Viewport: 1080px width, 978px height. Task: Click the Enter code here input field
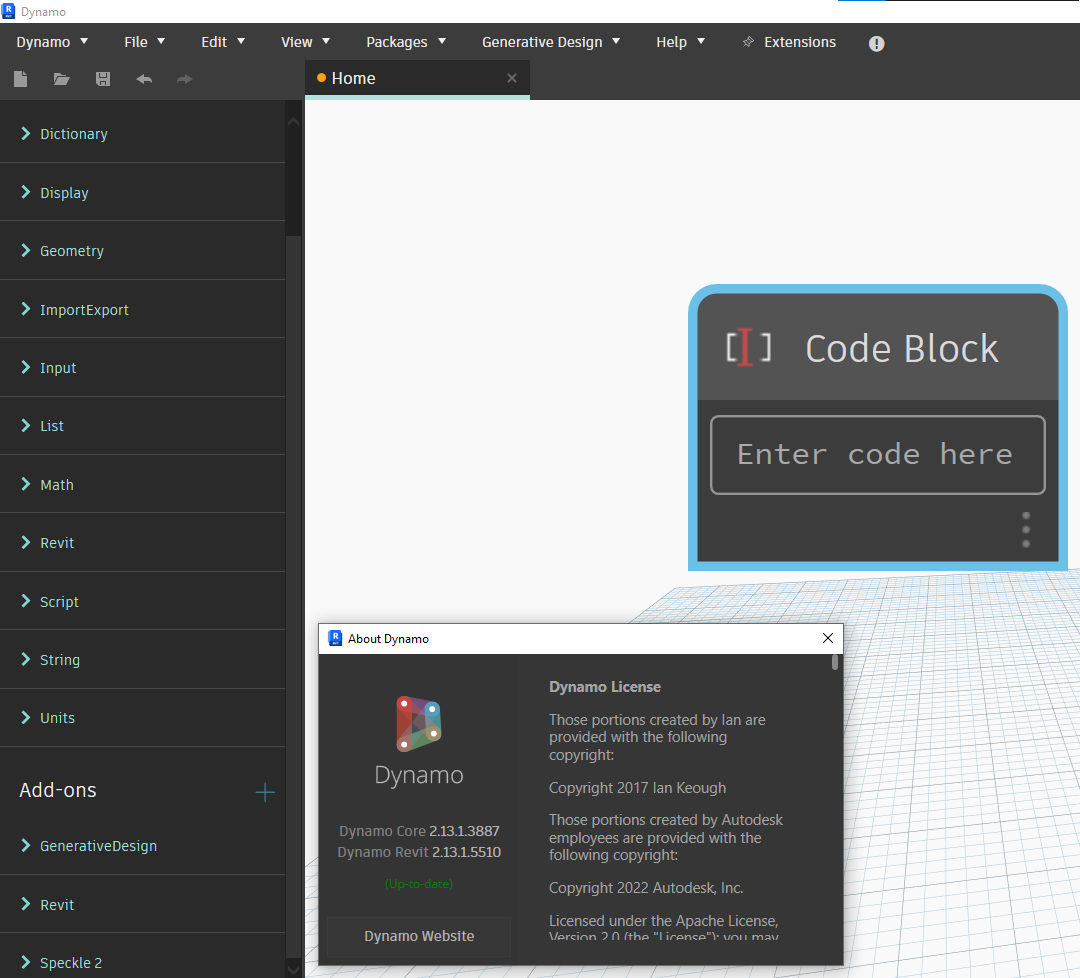(x=878, y=455)
